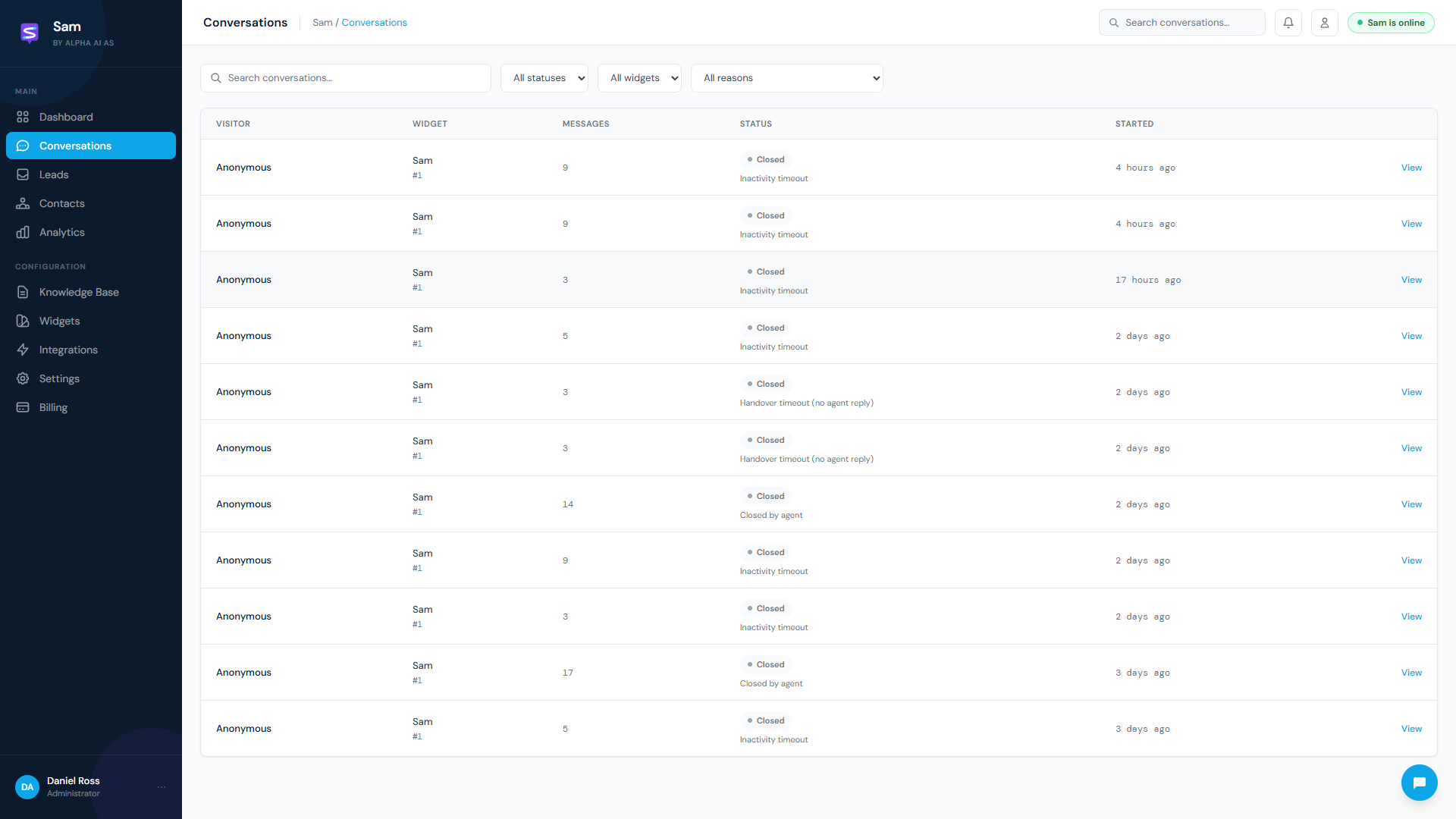View the 17 hours ago conversation
1456x819 pixels.
(1411, 280)
